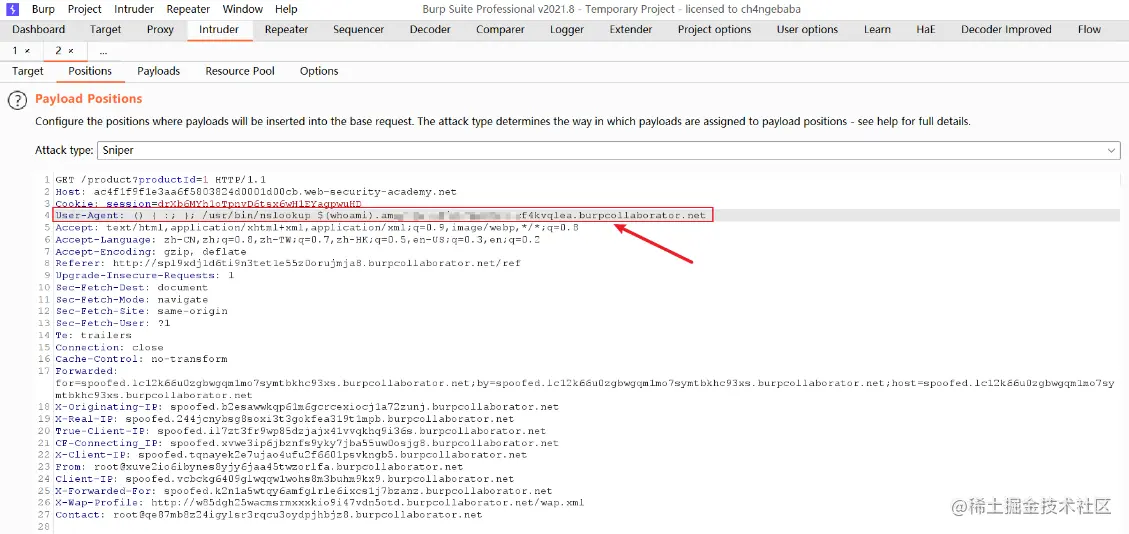Click the Attack type dropdown arrow
This screenshot has height=534, width=1129.
[1111, 150]
